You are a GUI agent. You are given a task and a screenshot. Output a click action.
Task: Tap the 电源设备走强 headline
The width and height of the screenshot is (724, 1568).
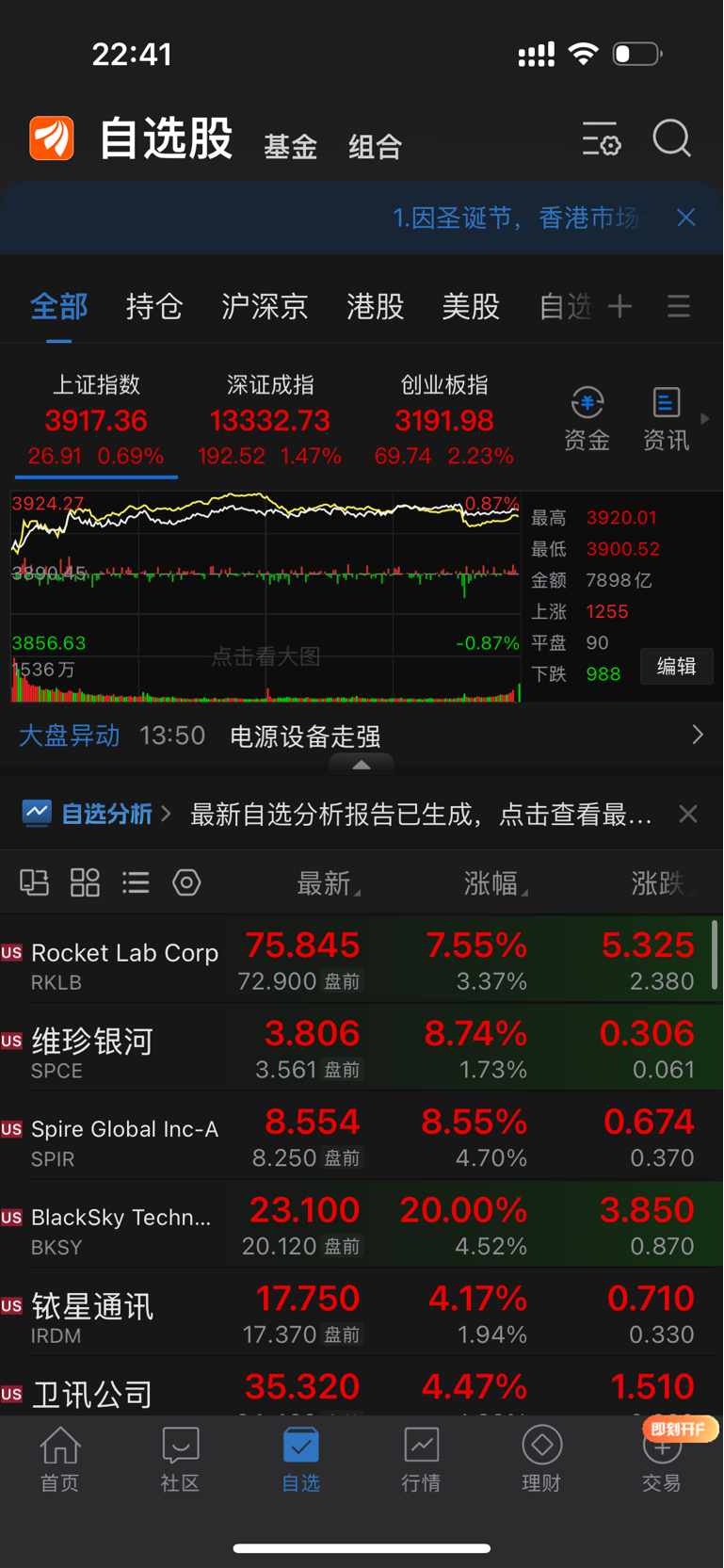point(305,736)
